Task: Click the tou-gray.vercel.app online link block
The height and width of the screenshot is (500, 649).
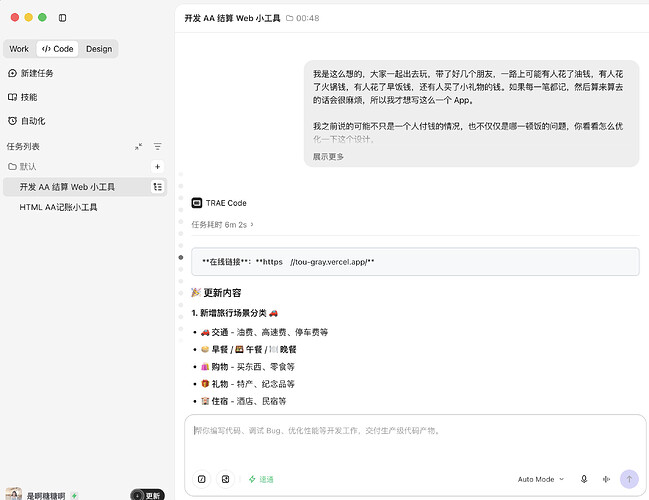Action: click(415, 262)
